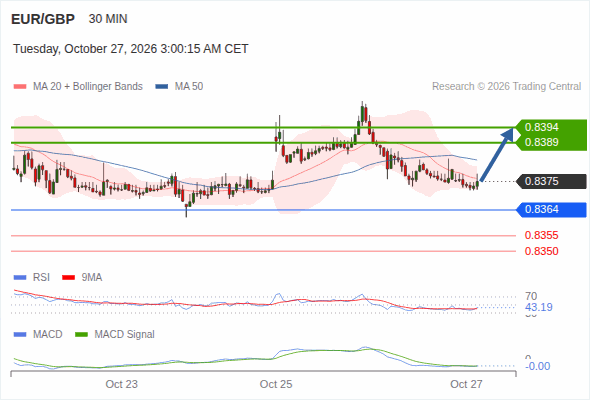
Task: Click the RSI value 43.19
Action: tap(539, 307)
